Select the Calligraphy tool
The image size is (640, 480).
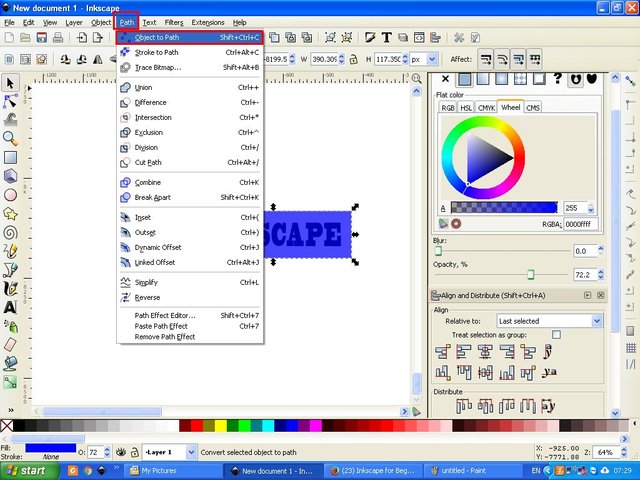[x=10, y=289]
